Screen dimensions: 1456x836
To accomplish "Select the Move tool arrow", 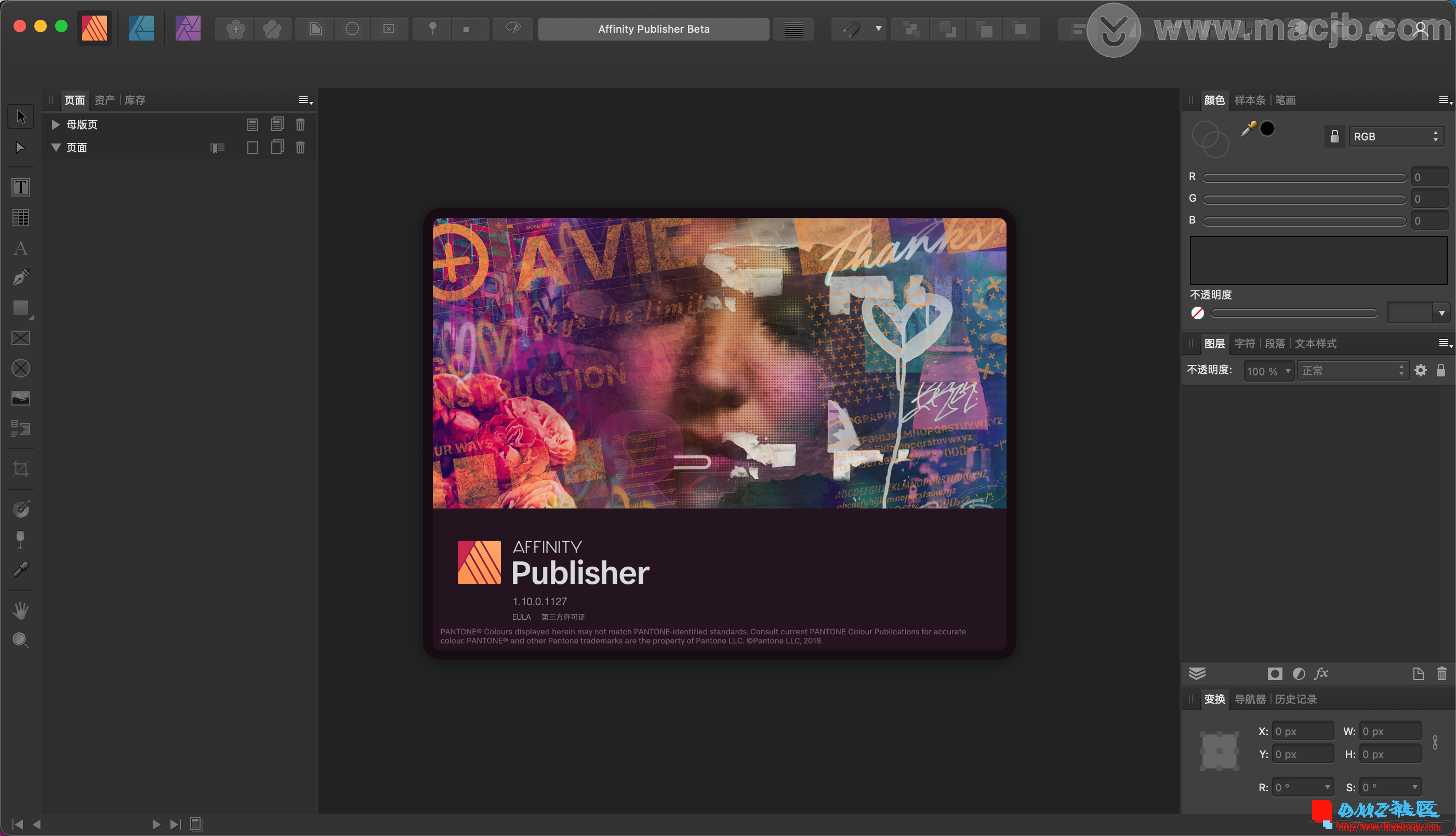I will click(21, 116).
